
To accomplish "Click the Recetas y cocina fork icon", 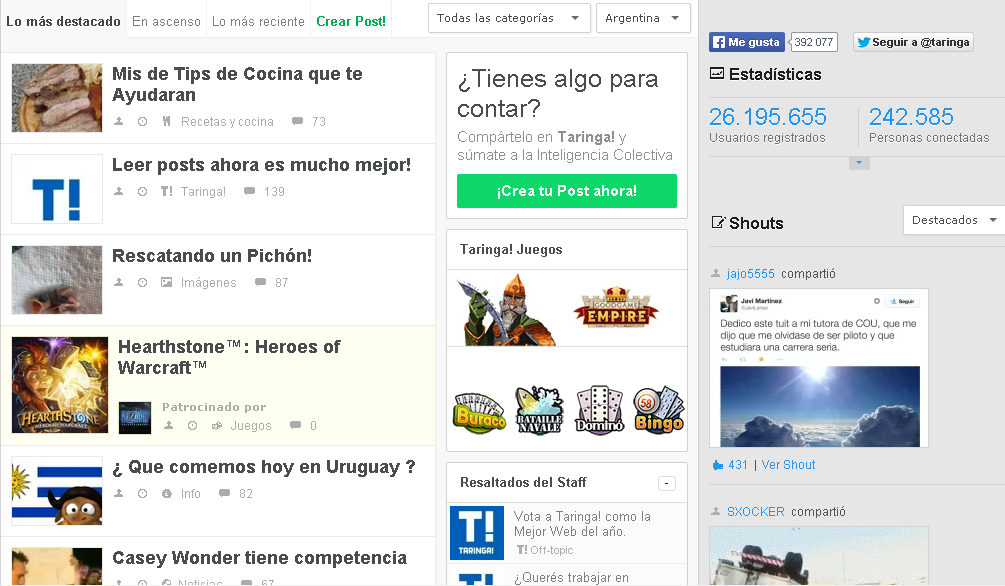I will [x=167, y=121].
